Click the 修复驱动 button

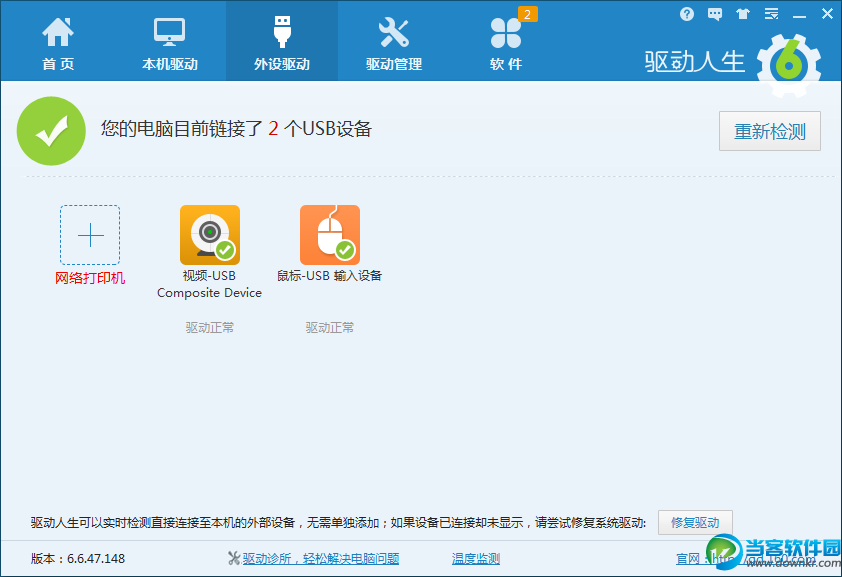point(695,522)
